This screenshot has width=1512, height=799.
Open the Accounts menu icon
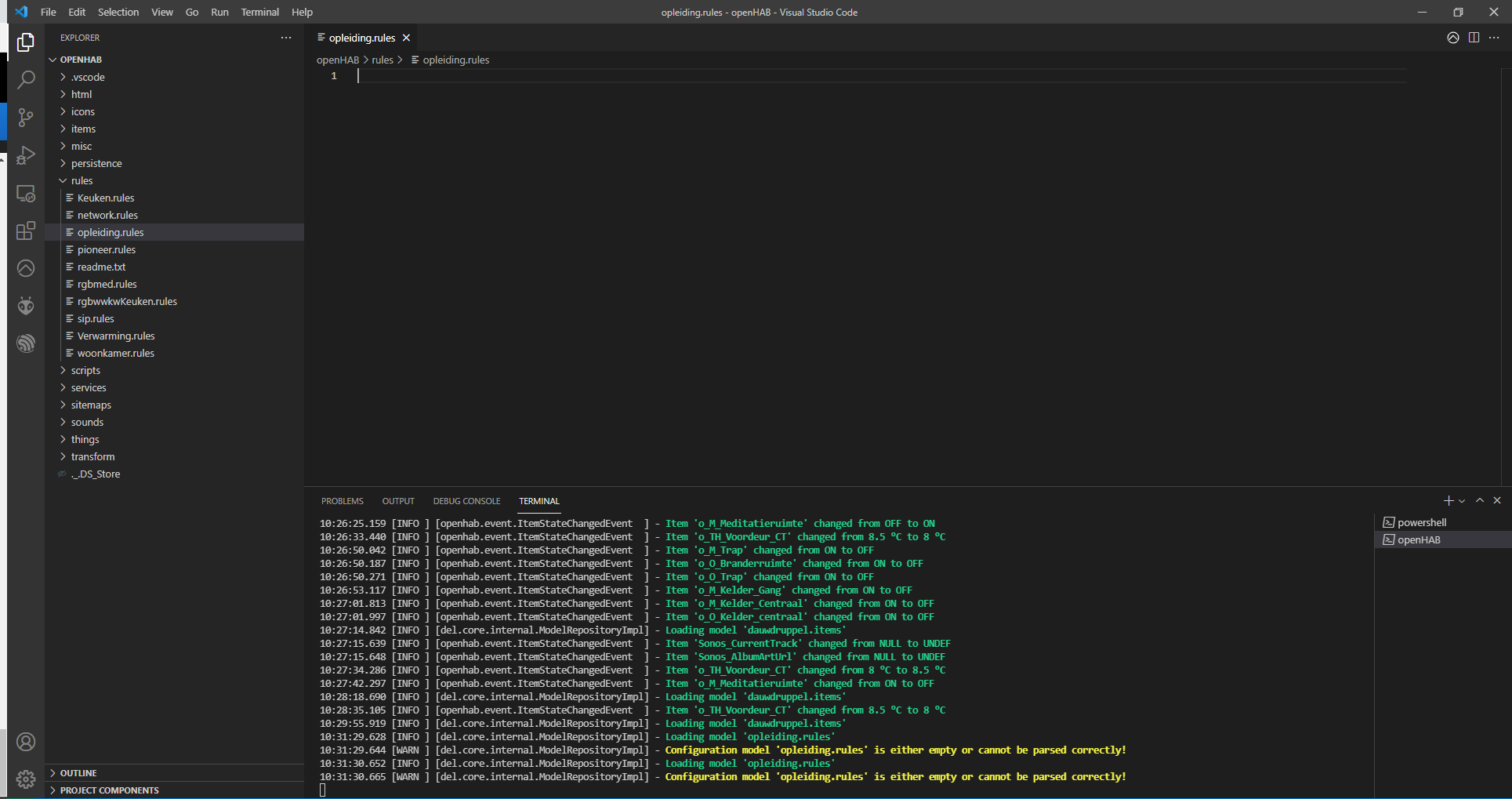pos(26,742)
